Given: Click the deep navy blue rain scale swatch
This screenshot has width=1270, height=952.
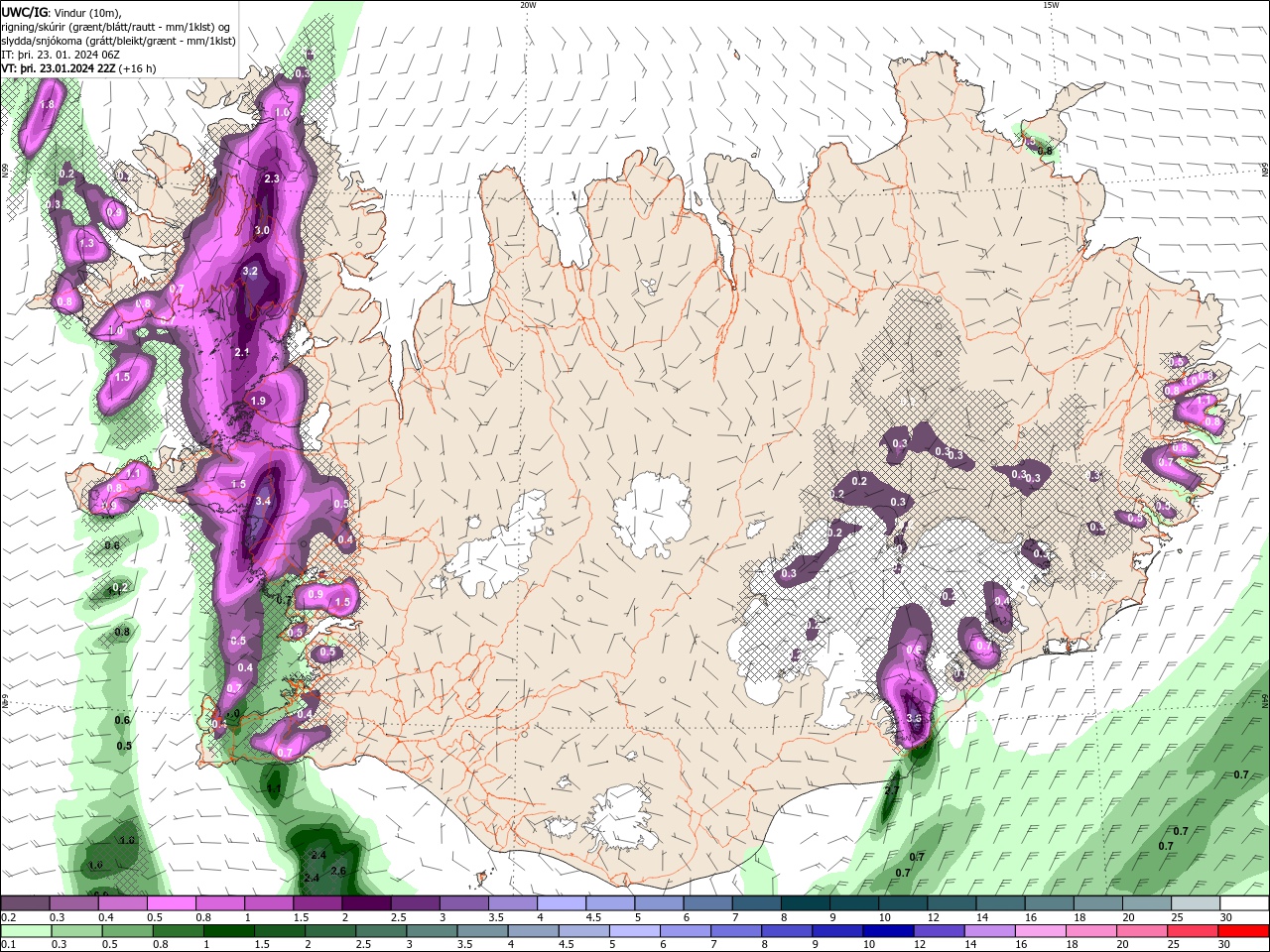Looking at the screenshot, I should pyautogui.click(x=886, y=931).
